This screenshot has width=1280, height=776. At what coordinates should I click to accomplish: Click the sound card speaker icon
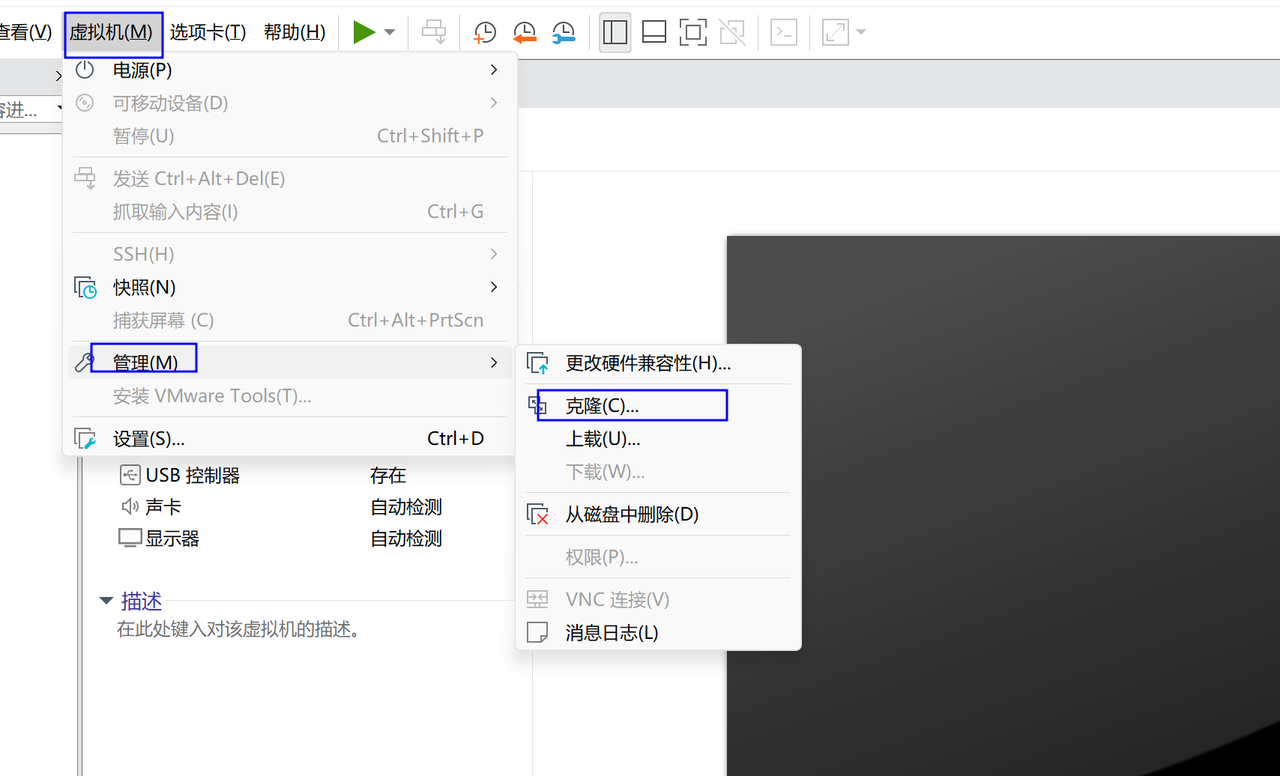(130, 507)
